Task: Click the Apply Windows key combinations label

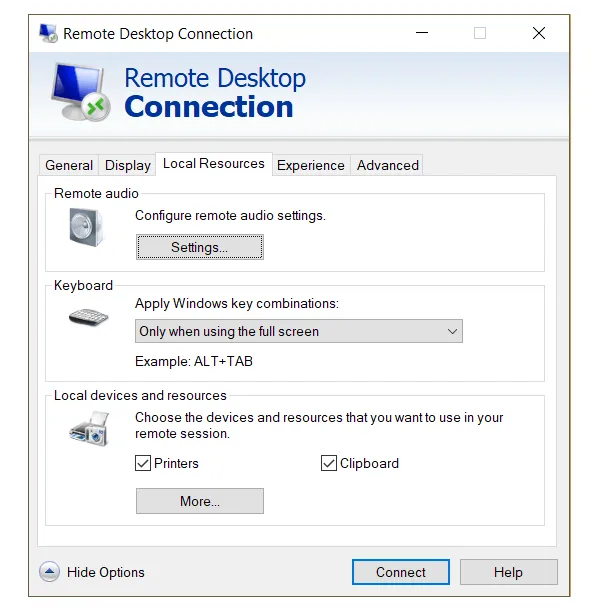Action: (x=237, y=304)
